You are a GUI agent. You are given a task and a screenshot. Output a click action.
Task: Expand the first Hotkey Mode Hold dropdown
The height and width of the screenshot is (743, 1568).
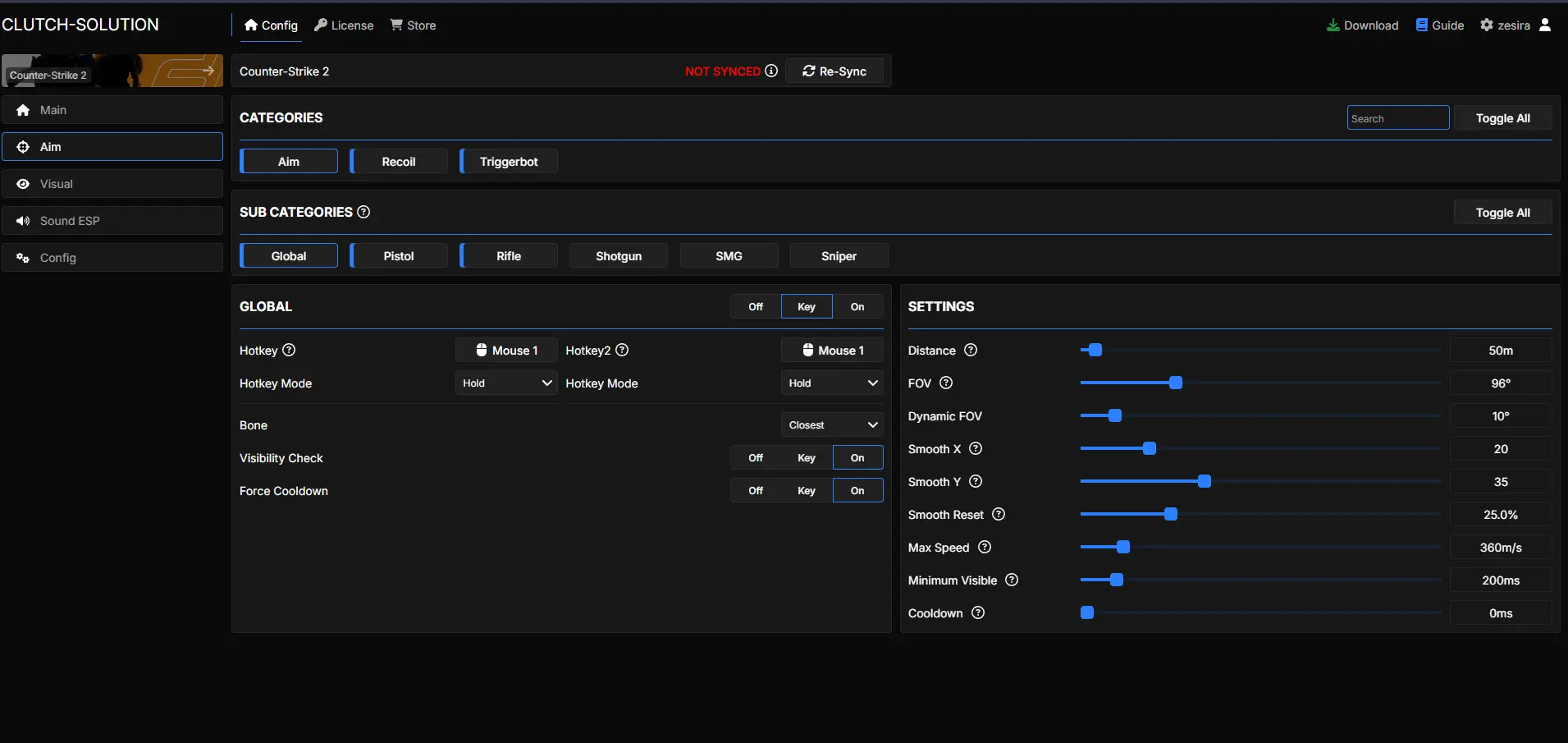click(506, 383)
